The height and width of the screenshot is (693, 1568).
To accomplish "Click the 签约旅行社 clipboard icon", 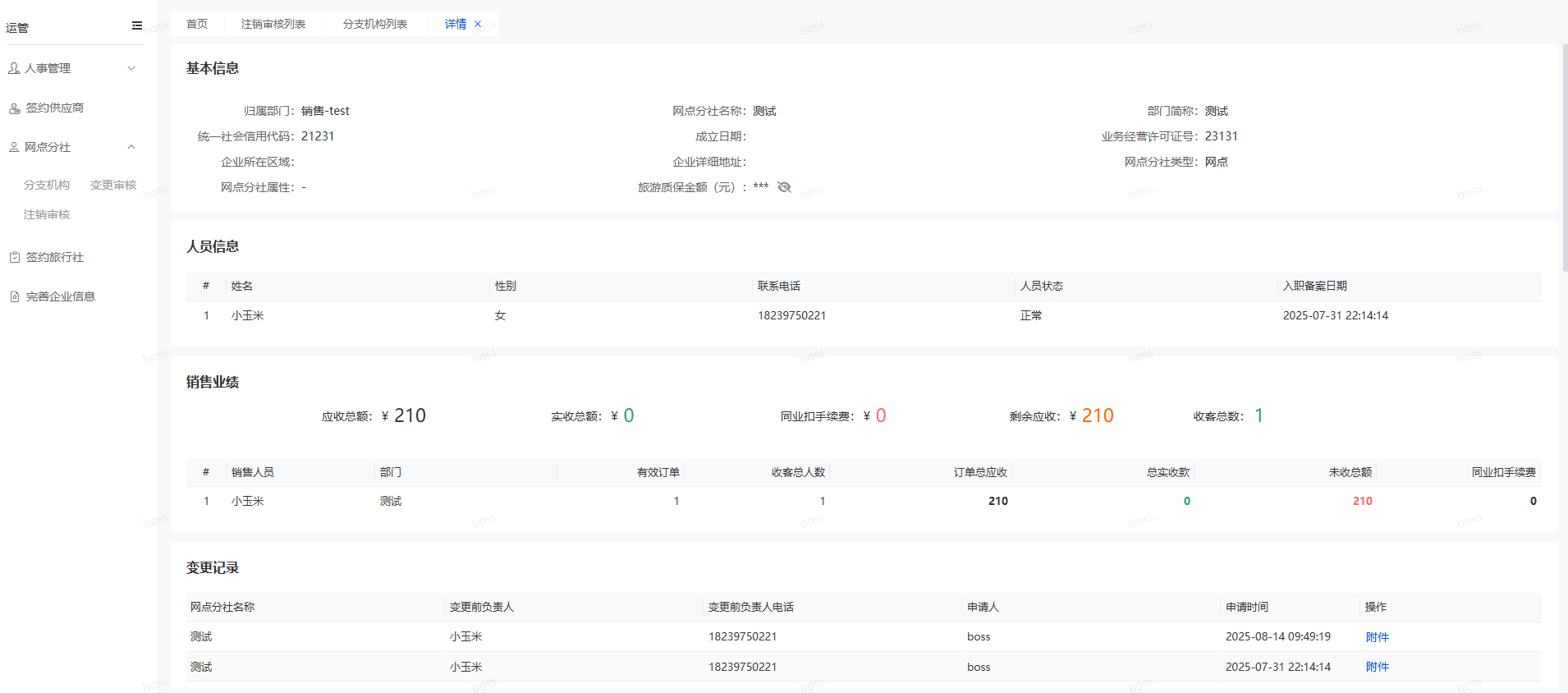I will (x=14, y=257).
